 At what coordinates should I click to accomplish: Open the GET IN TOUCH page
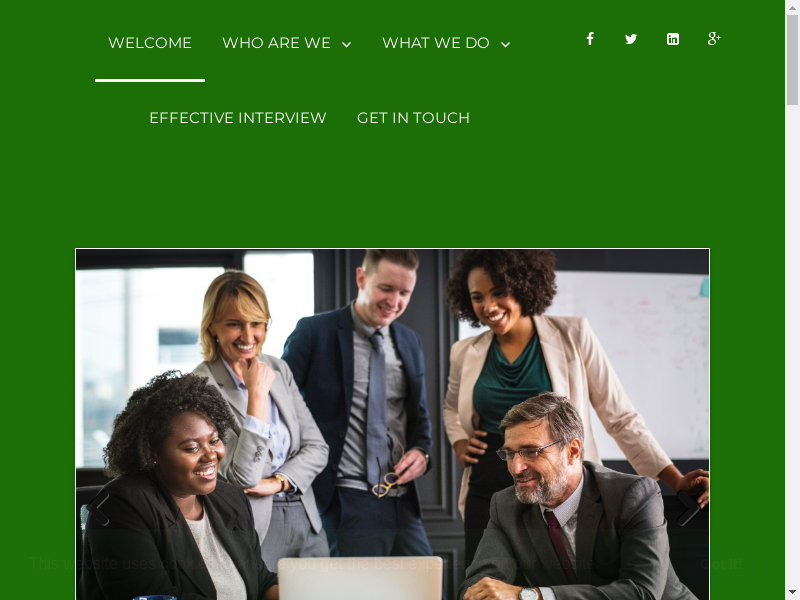(413, 118)
